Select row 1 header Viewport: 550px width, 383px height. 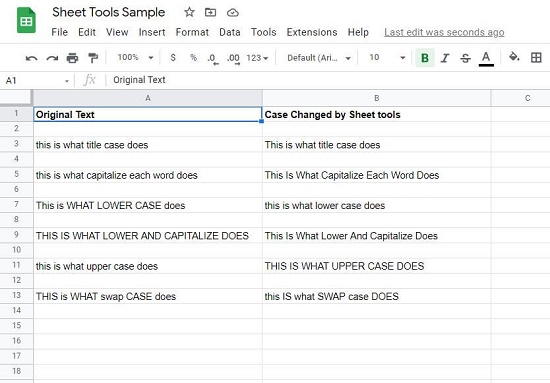click(x=16, y=114)
